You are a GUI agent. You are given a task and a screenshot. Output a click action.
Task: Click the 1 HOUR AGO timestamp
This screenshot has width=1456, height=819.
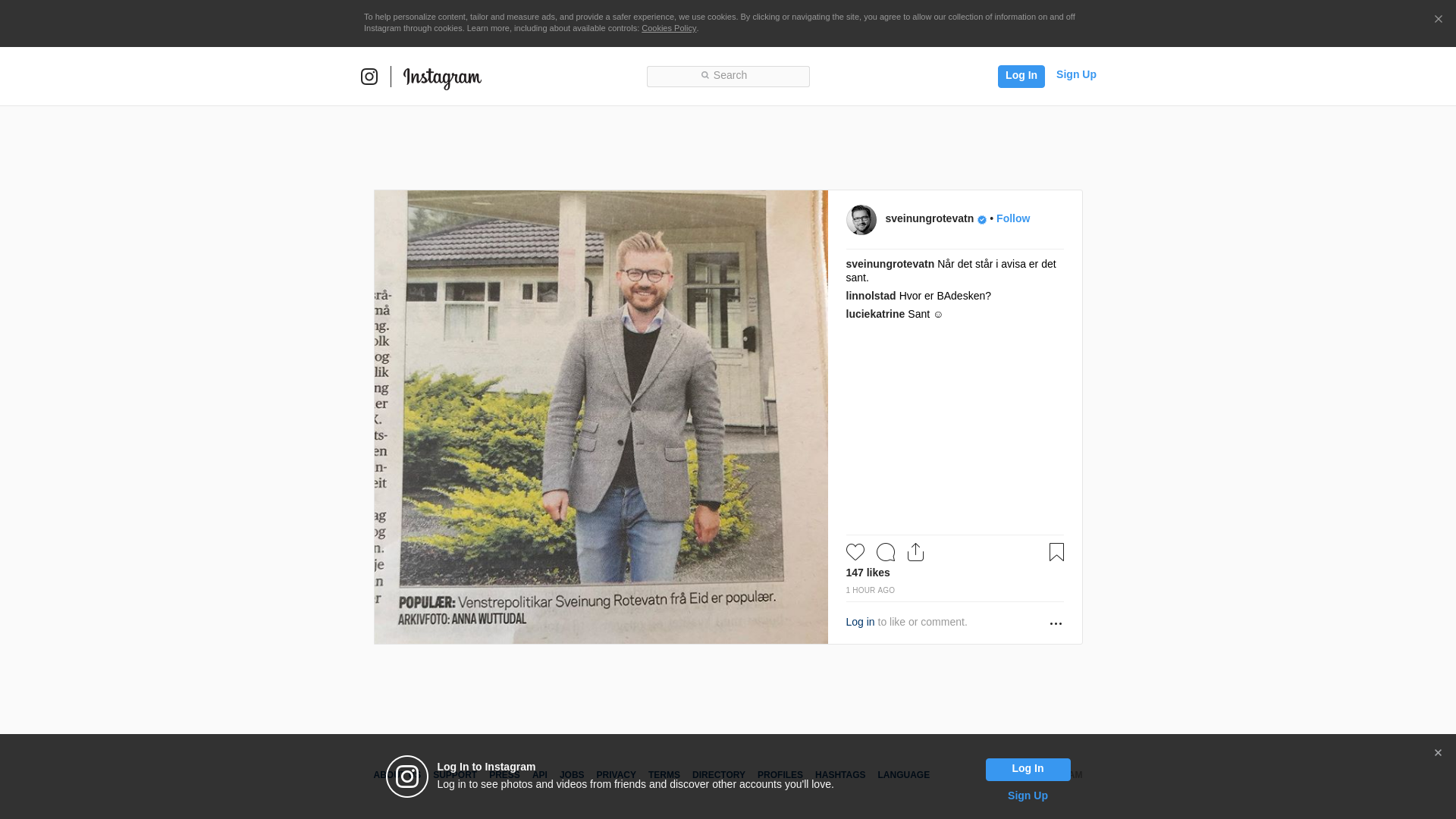871,590
